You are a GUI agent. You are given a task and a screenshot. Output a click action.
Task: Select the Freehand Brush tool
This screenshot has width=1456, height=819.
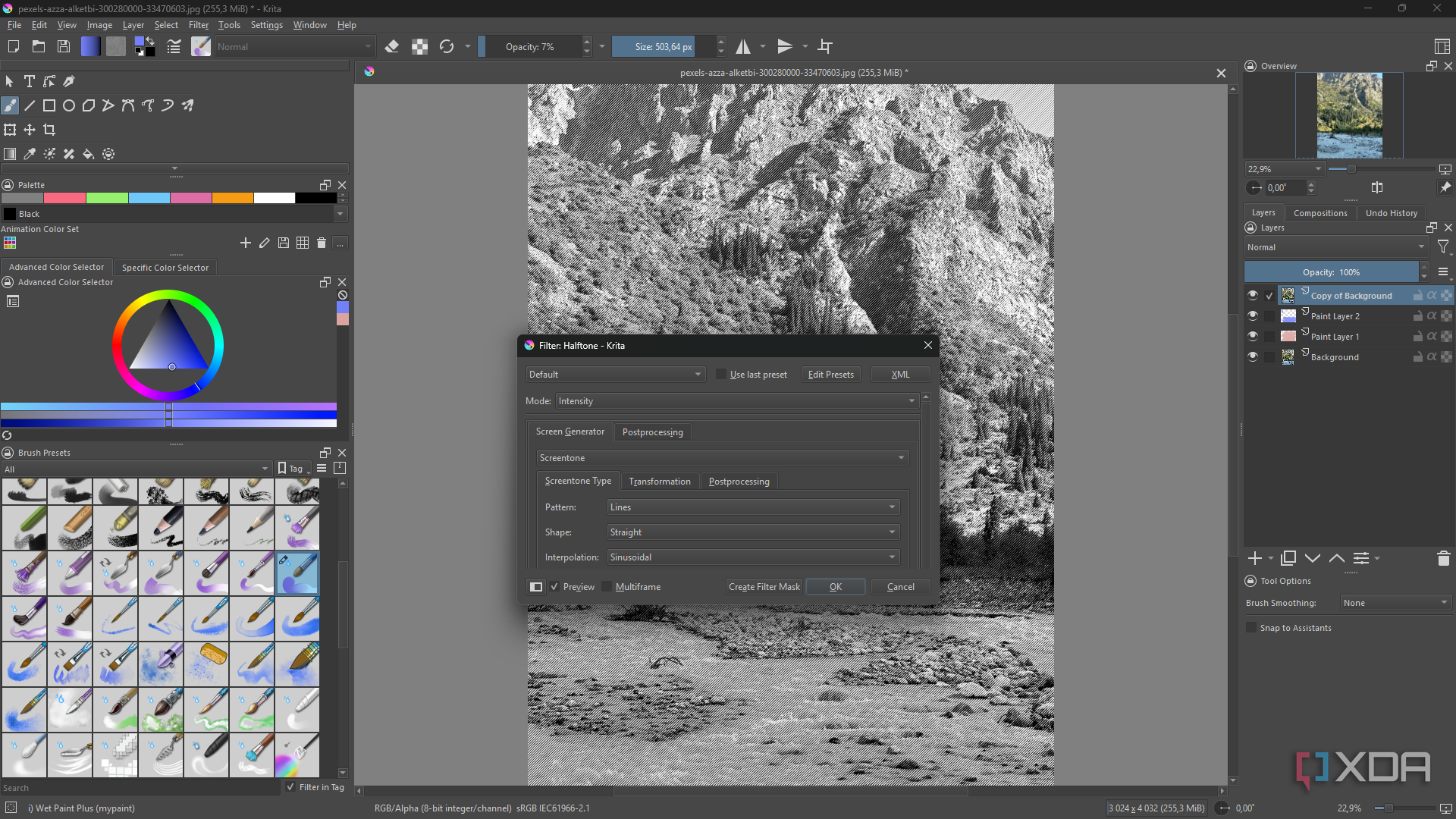point(10,105)
